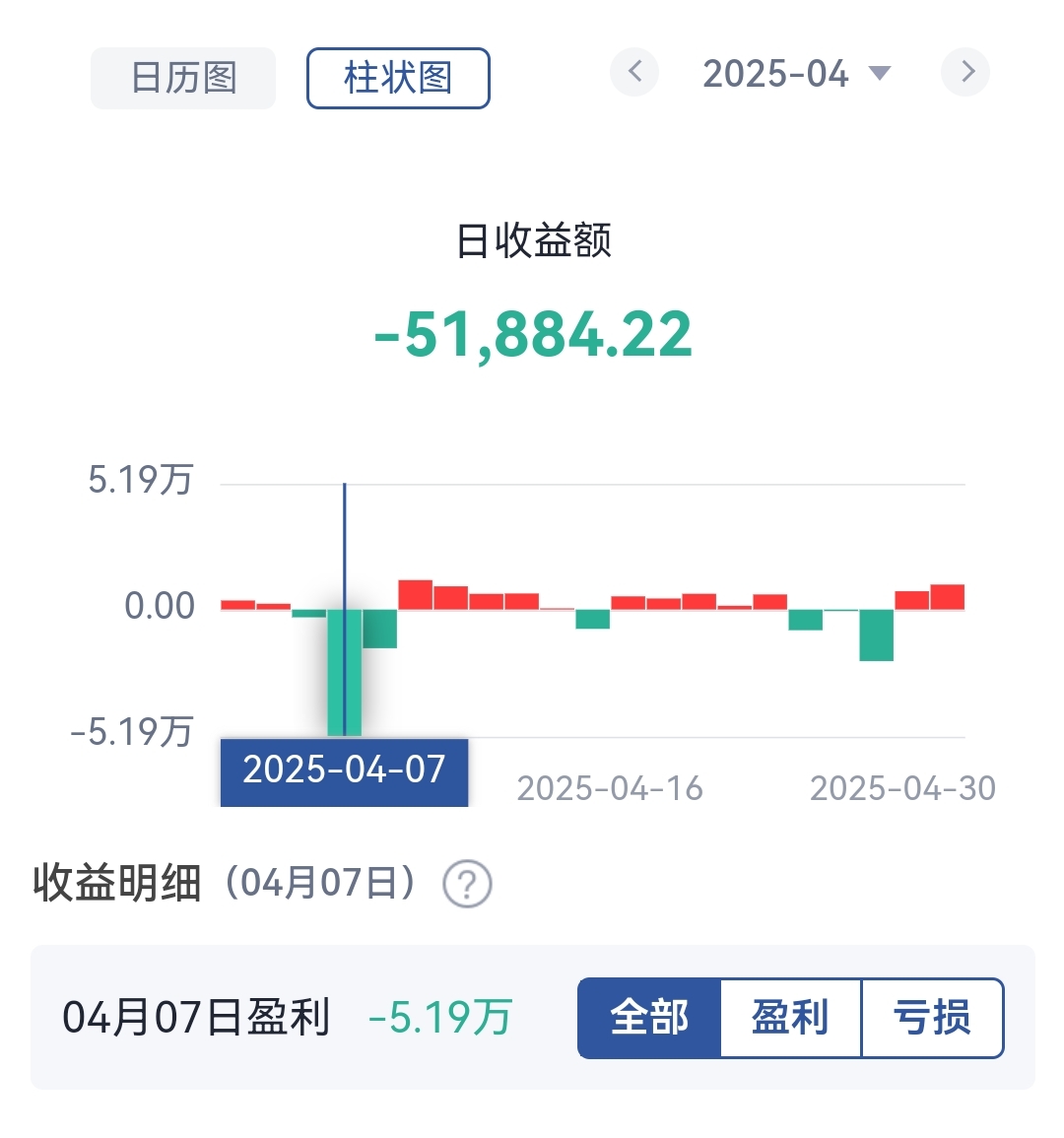
Task: Click the 2025-04-07 date marker label
Action: pyautogui.click(x=344, y=770)
